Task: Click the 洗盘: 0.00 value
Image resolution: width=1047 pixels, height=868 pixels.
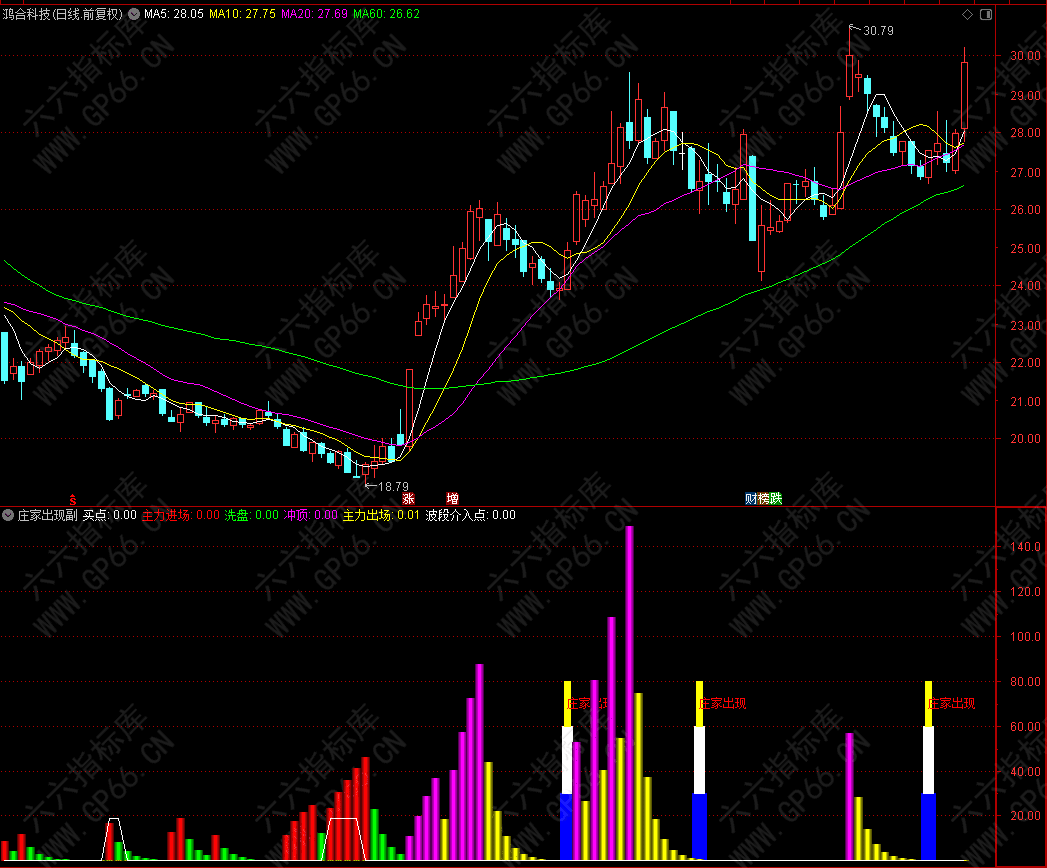Action: point(251,515)
